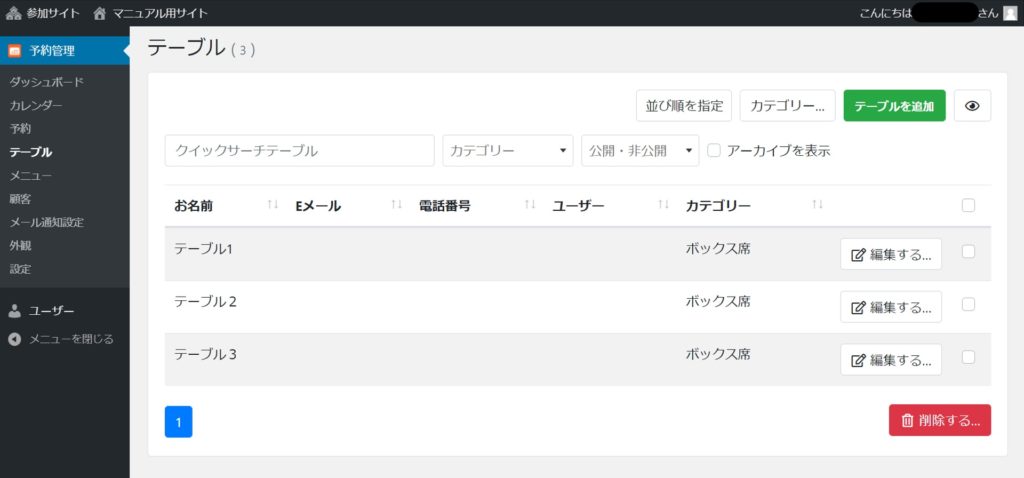
Task: Open カレンダー in the sidebar menu
Action: (36, 105)
